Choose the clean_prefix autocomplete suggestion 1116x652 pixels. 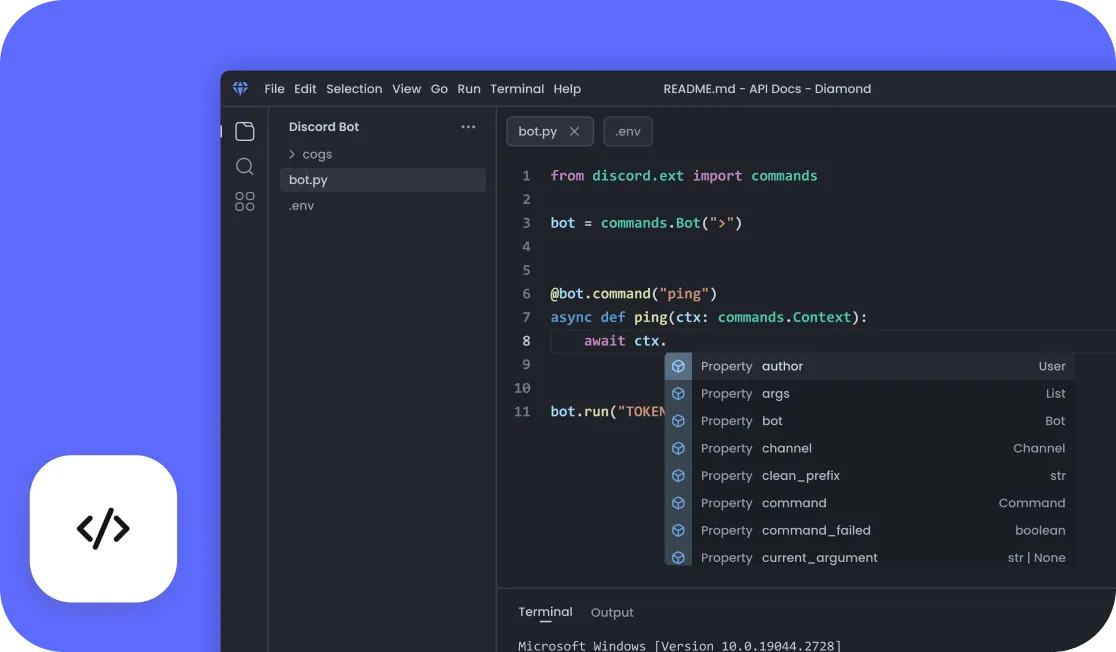click(800, 476)
